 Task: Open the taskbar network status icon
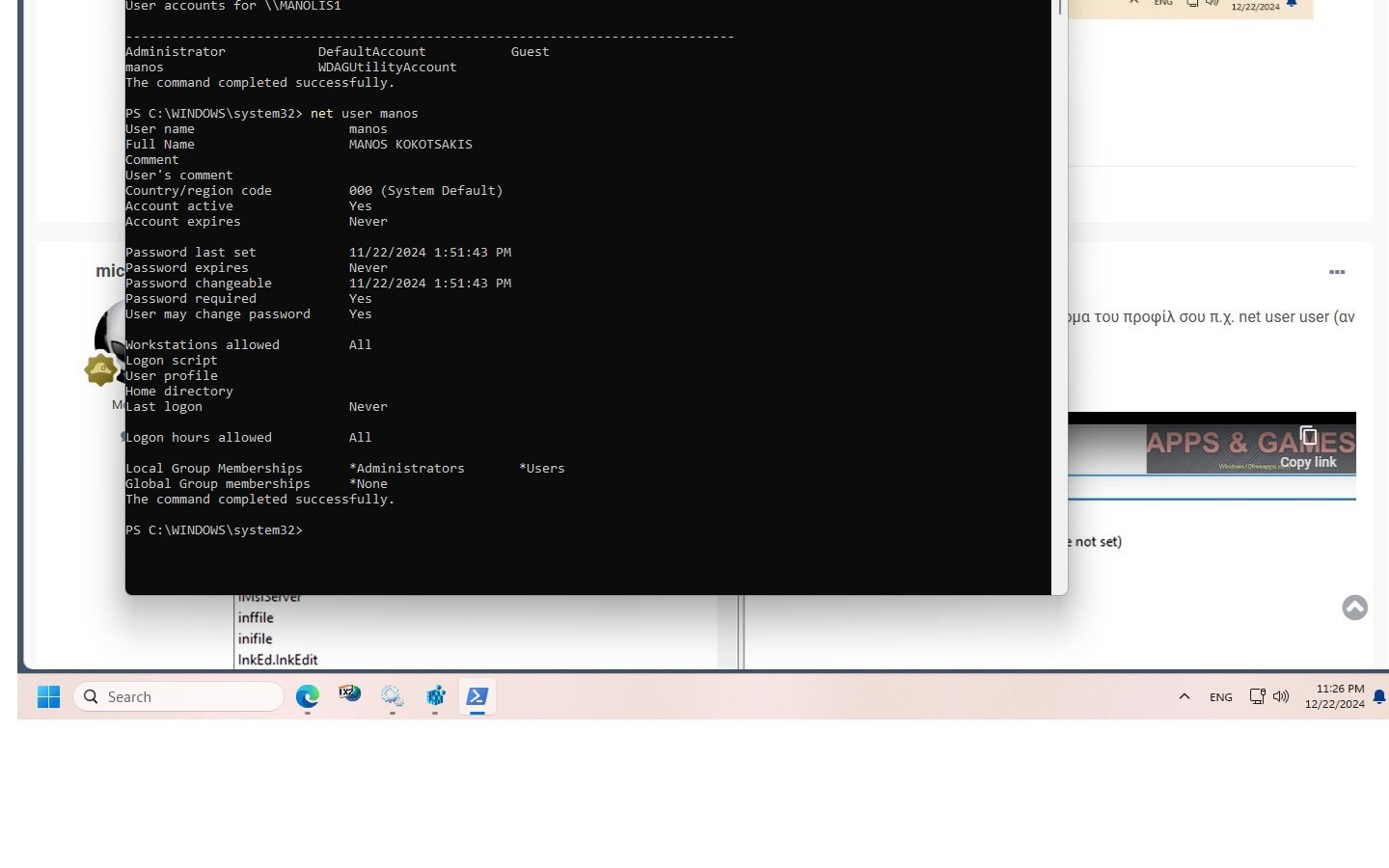1257,696
